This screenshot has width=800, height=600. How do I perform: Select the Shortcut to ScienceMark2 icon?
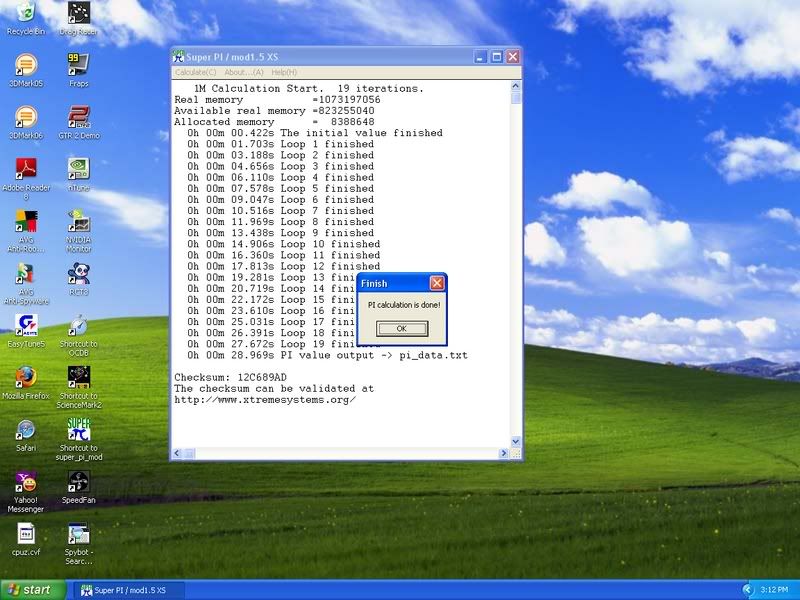click(x=79, y=388)
